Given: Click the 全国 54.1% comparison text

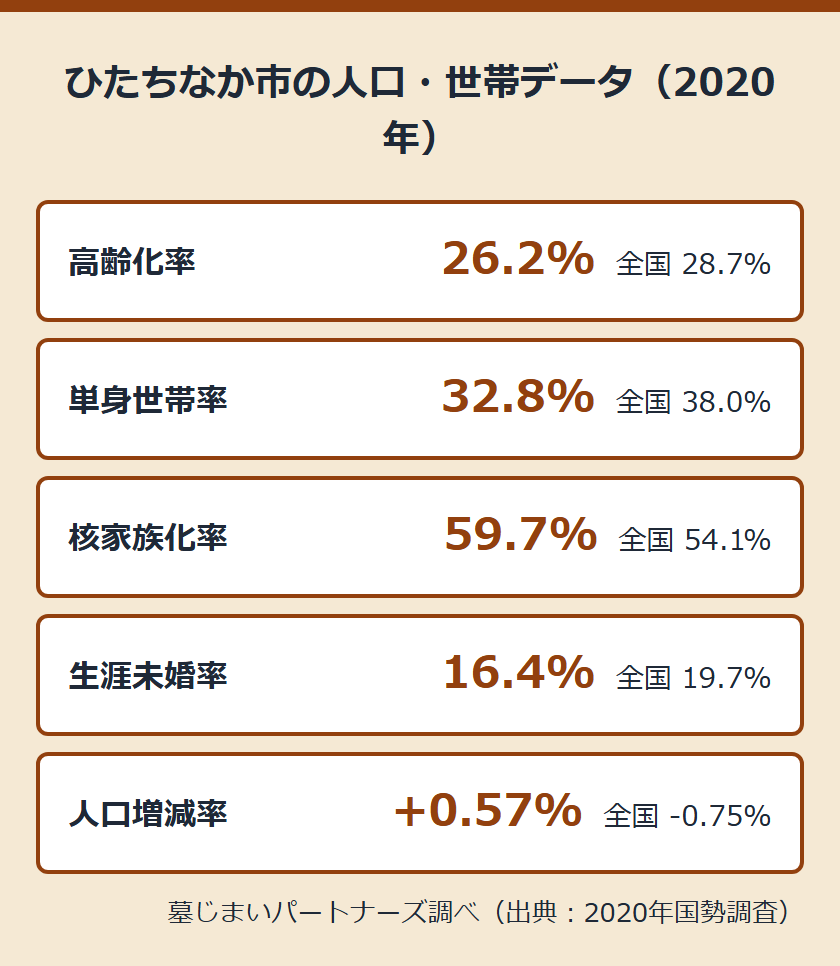Looking at the screenshot, I should tap(695, 540).
